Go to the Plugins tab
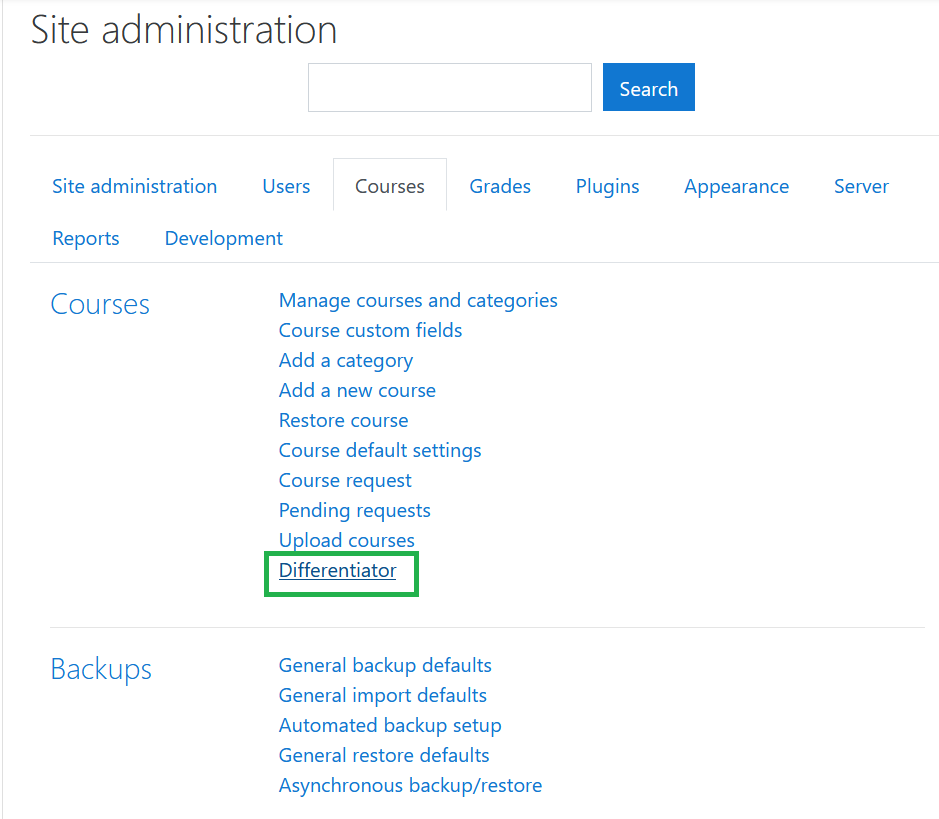 click(607, 186)
